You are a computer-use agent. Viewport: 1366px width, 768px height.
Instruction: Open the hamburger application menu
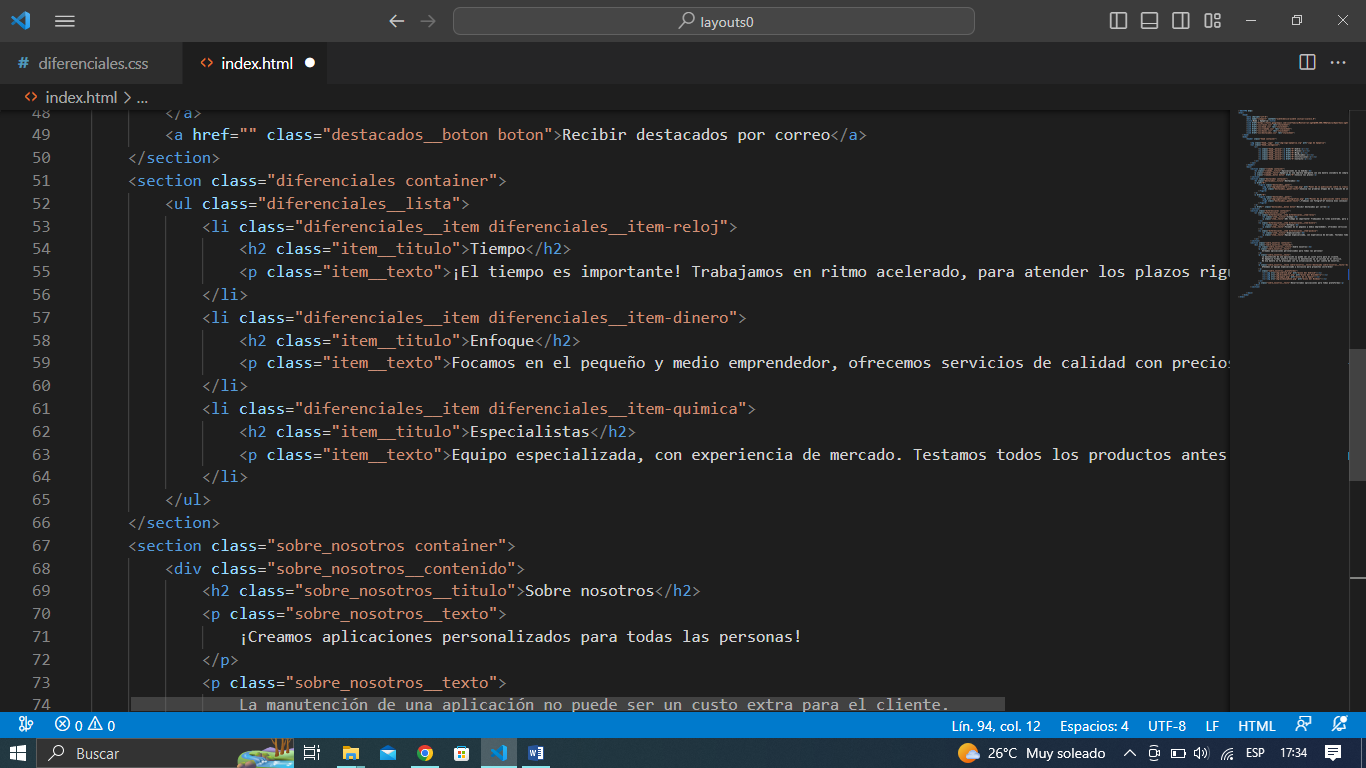64,21
